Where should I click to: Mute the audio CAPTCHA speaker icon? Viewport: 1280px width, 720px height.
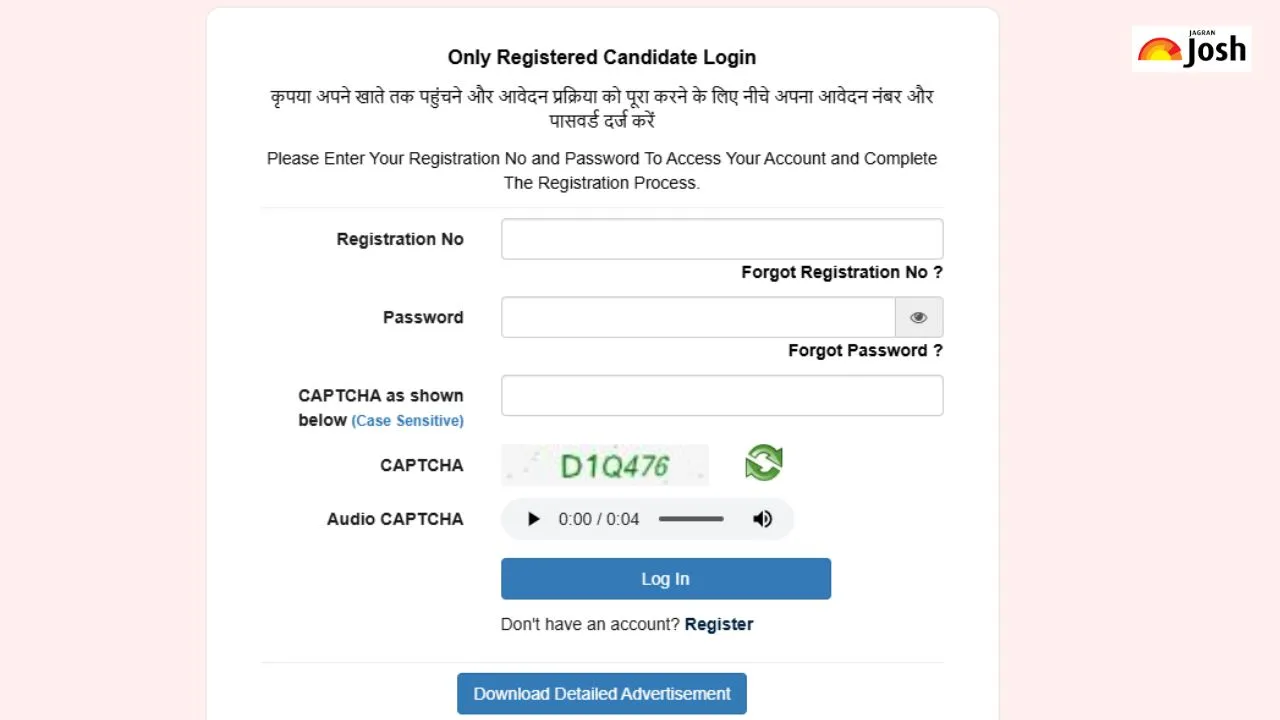(762, 519)
